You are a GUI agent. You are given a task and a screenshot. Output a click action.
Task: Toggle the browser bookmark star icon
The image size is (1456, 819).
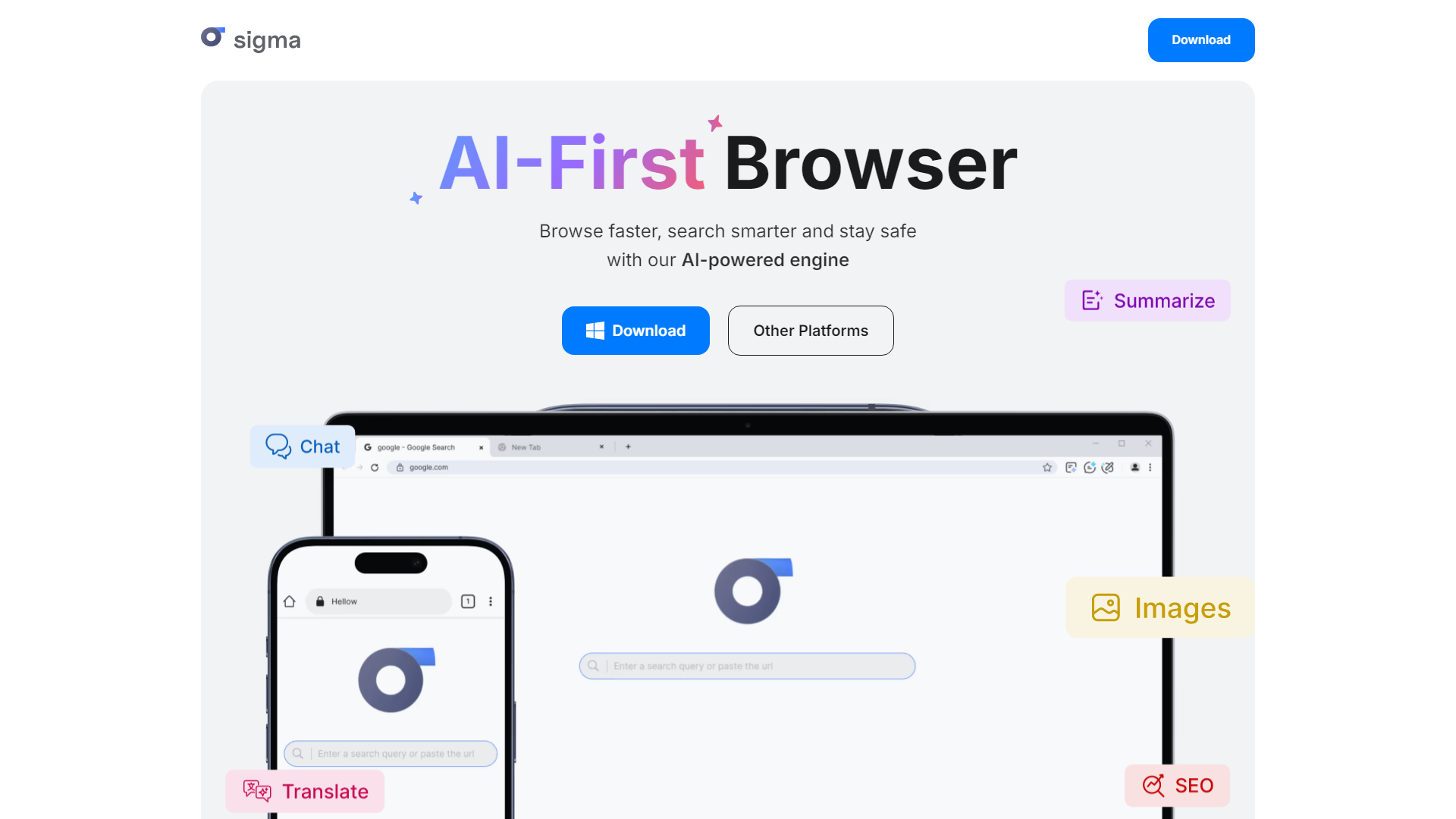click(1047, 467)
